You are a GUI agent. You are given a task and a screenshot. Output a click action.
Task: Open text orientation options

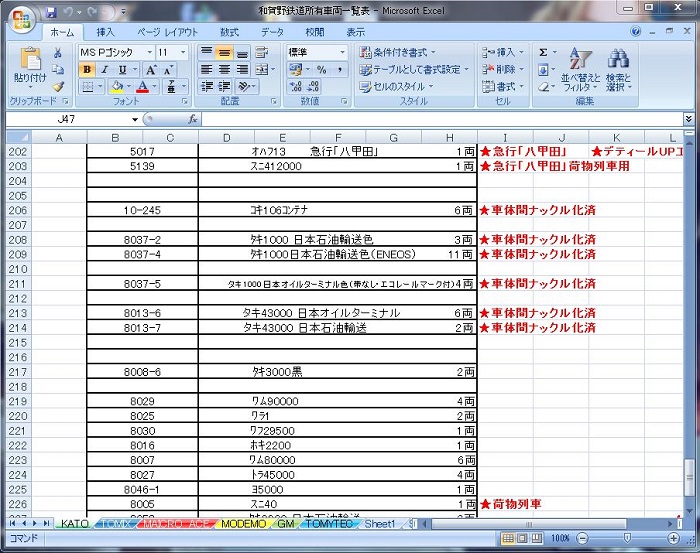pos(246,86)
